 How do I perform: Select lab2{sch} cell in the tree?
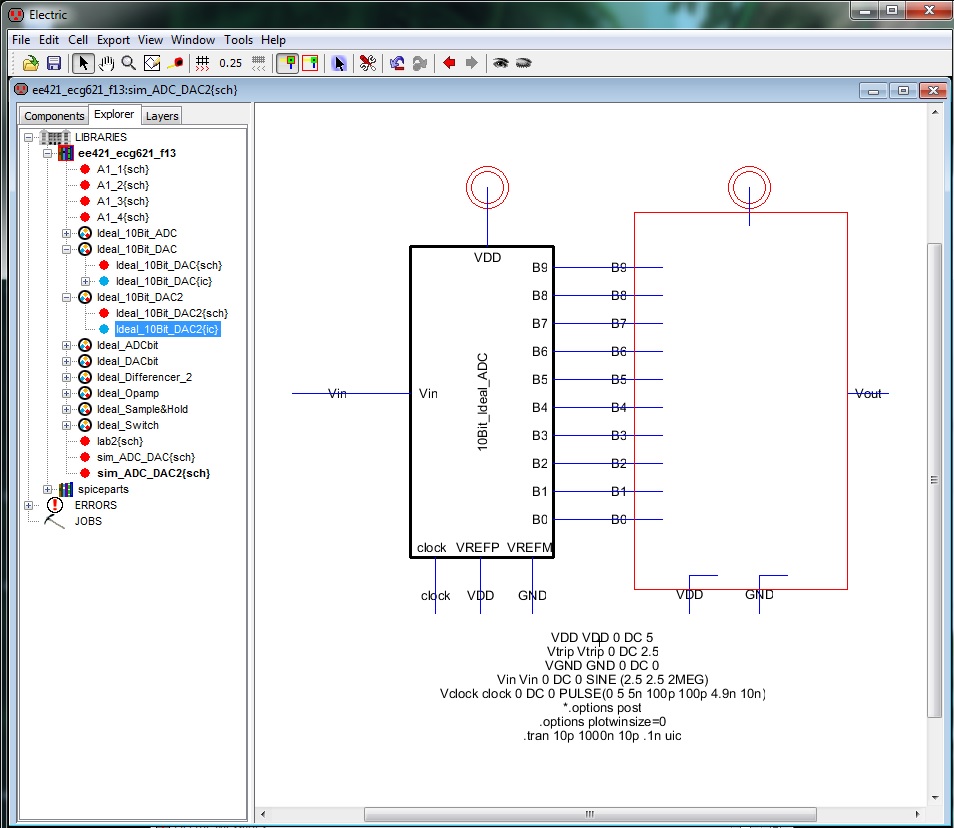119,441
